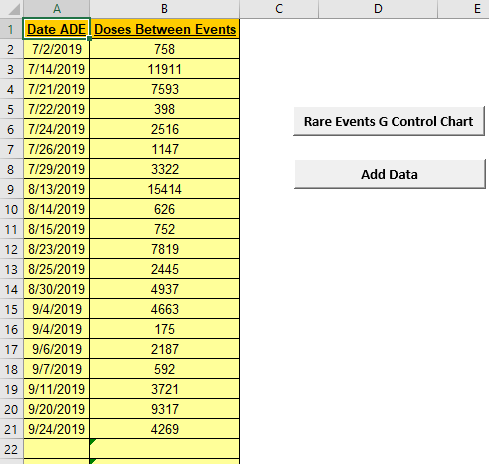Select row 1 header
Image resolution: width=489 pixels, height=464 pixels.
point(11,29)
